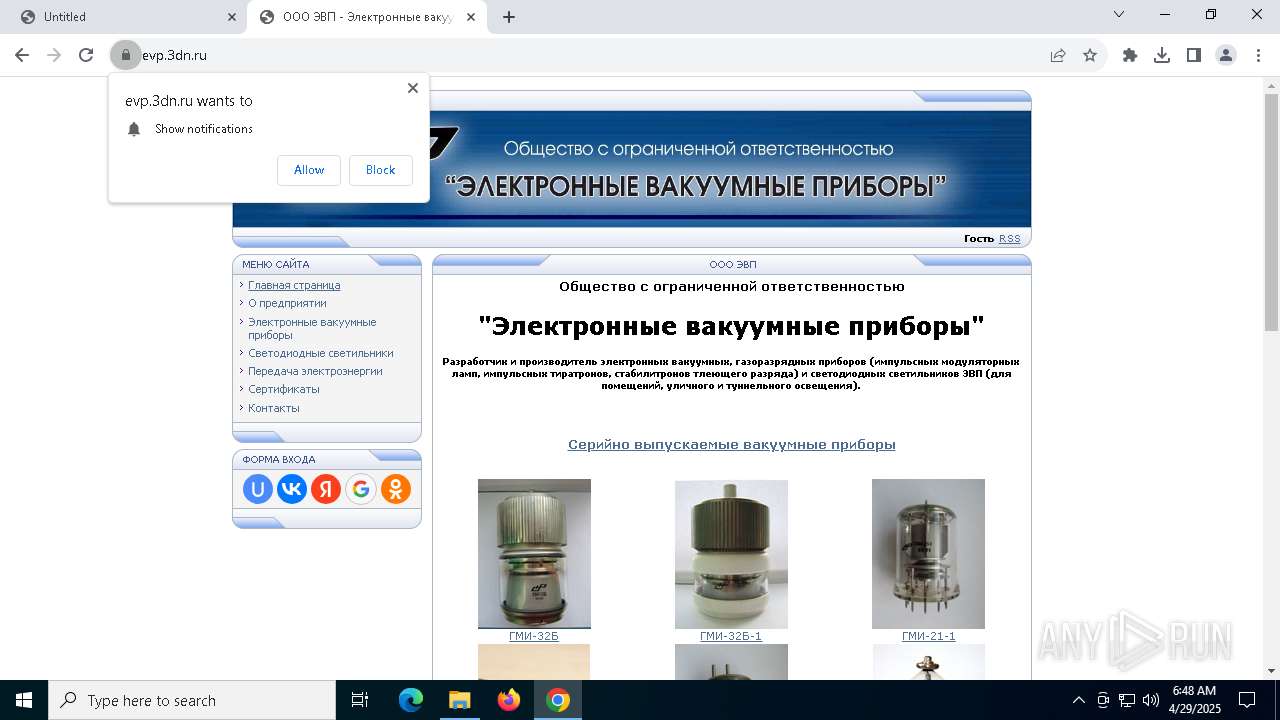The image size is (1280, 720).
Task: Log in with Odnoklassniki icon
Action: [x=396, y=489]
